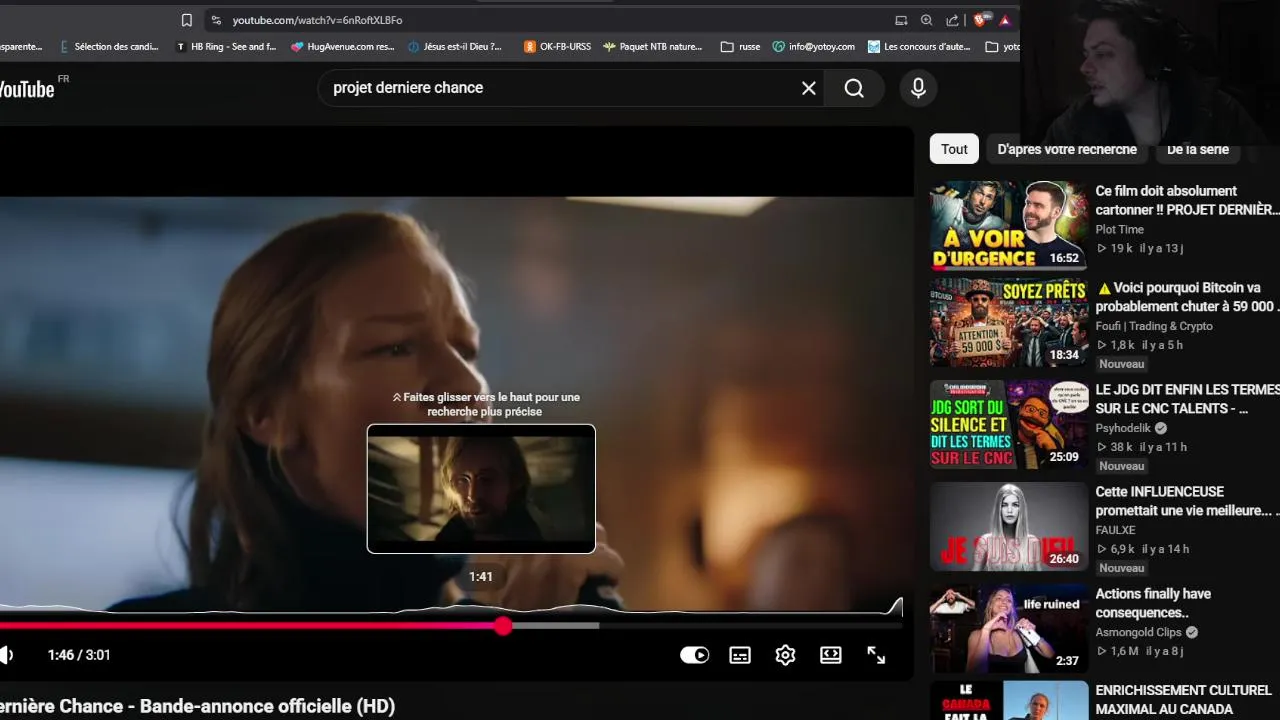The height and width of the screenshot is (720, 1280).
Task: Open 'SOYEZ PRÊTS' Bitcoin thumbnail 18:34
Action: 1008,324
